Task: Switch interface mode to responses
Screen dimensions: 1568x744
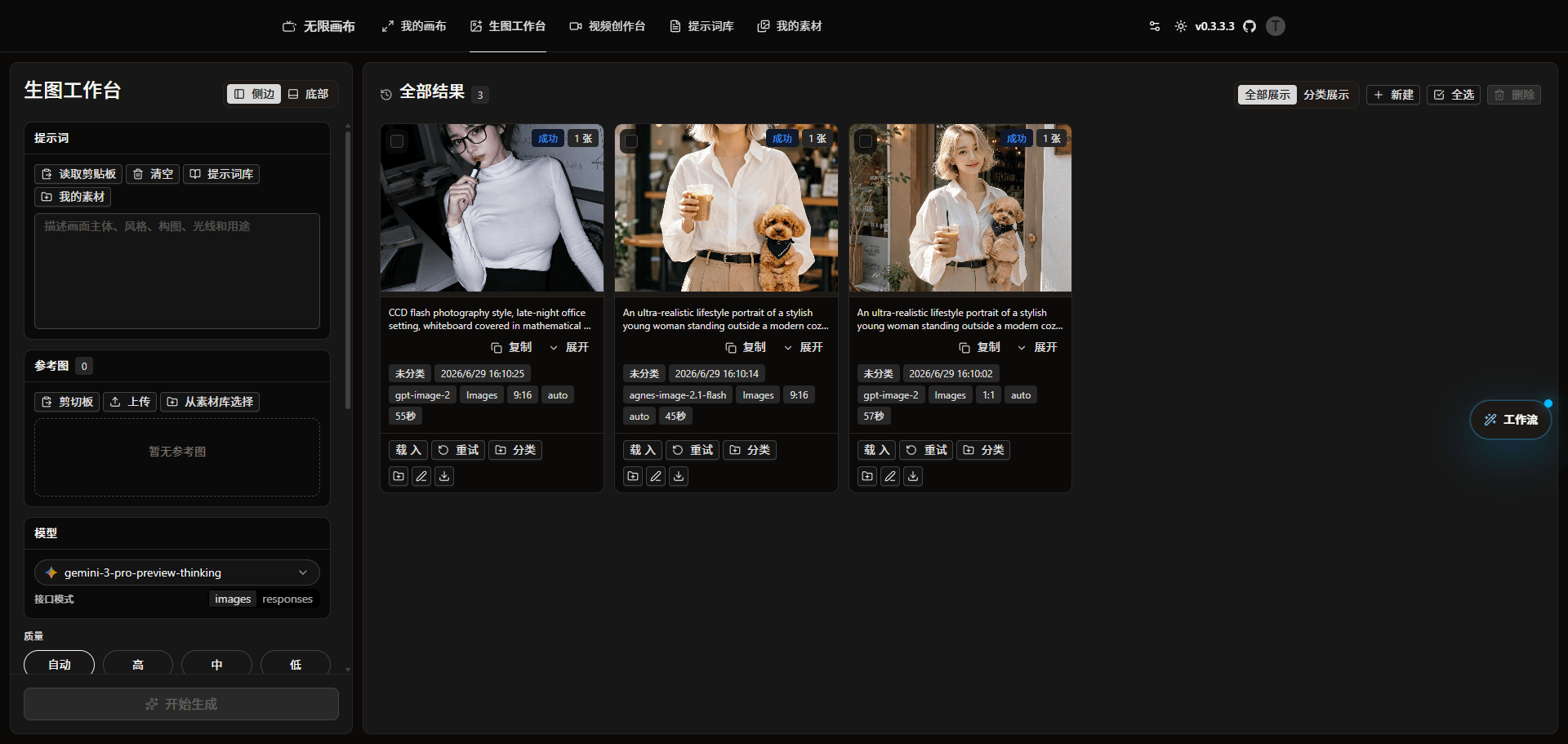Action: (x=287, y=599)
